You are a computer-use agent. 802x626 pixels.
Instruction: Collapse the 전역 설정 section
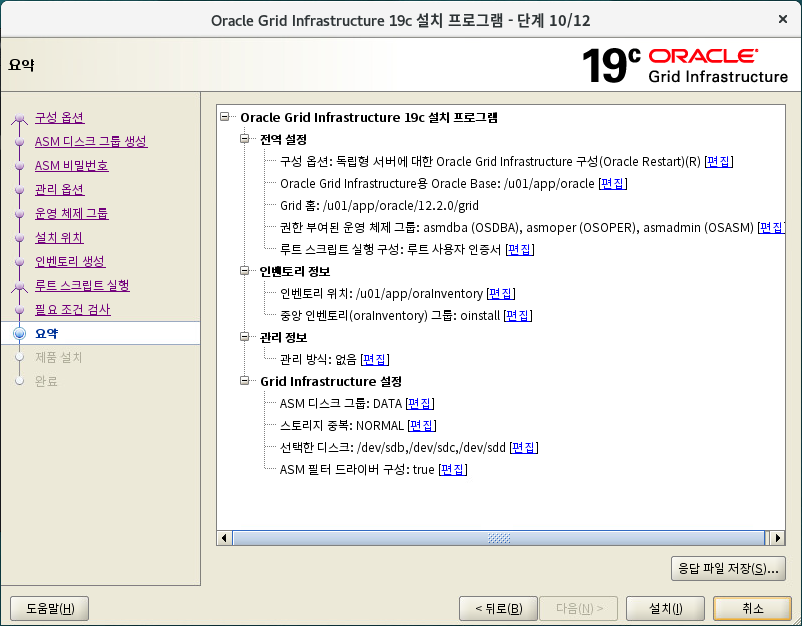[x=244, y=139]
